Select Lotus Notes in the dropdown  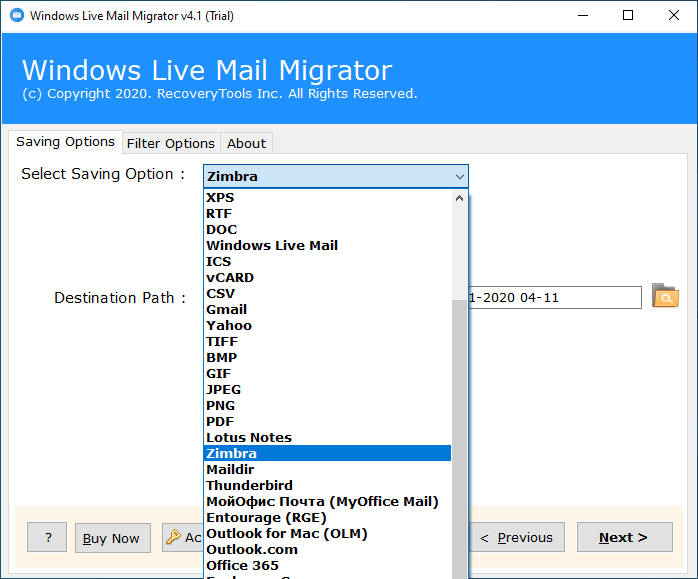pos(327,438)
